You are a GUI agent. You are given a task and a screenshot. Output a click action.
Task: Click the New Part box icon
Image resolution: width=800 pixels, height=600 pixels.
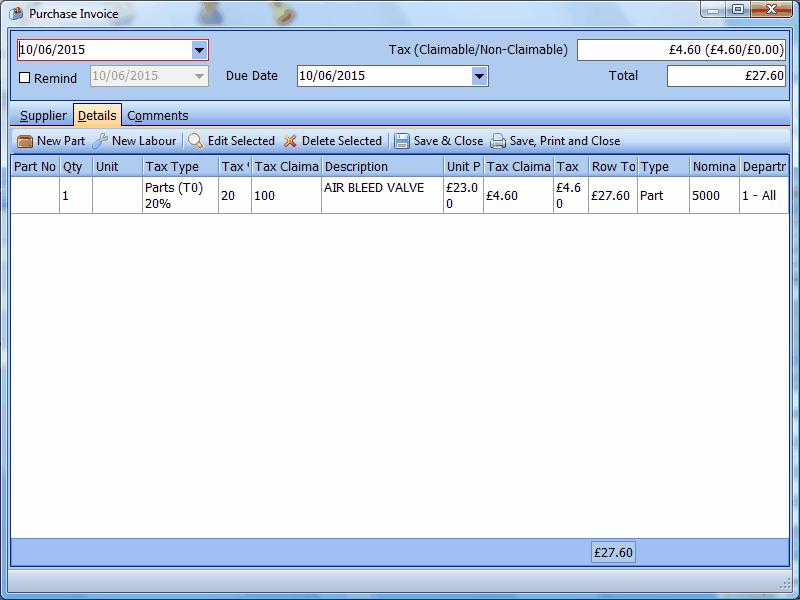(x=24, y=141)
